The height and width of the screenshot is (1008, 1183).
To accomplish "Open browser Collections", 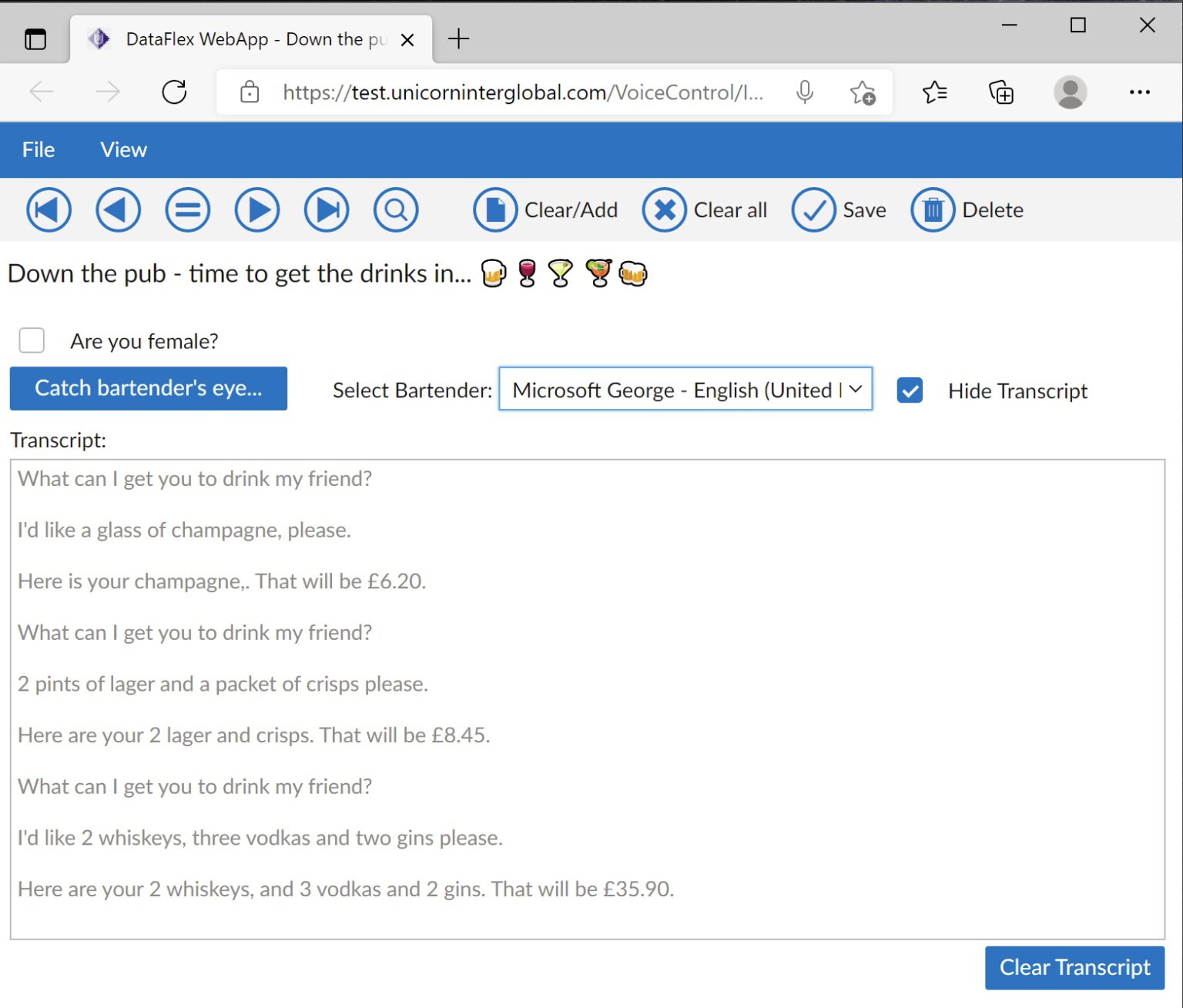I will pos(1001,92).
